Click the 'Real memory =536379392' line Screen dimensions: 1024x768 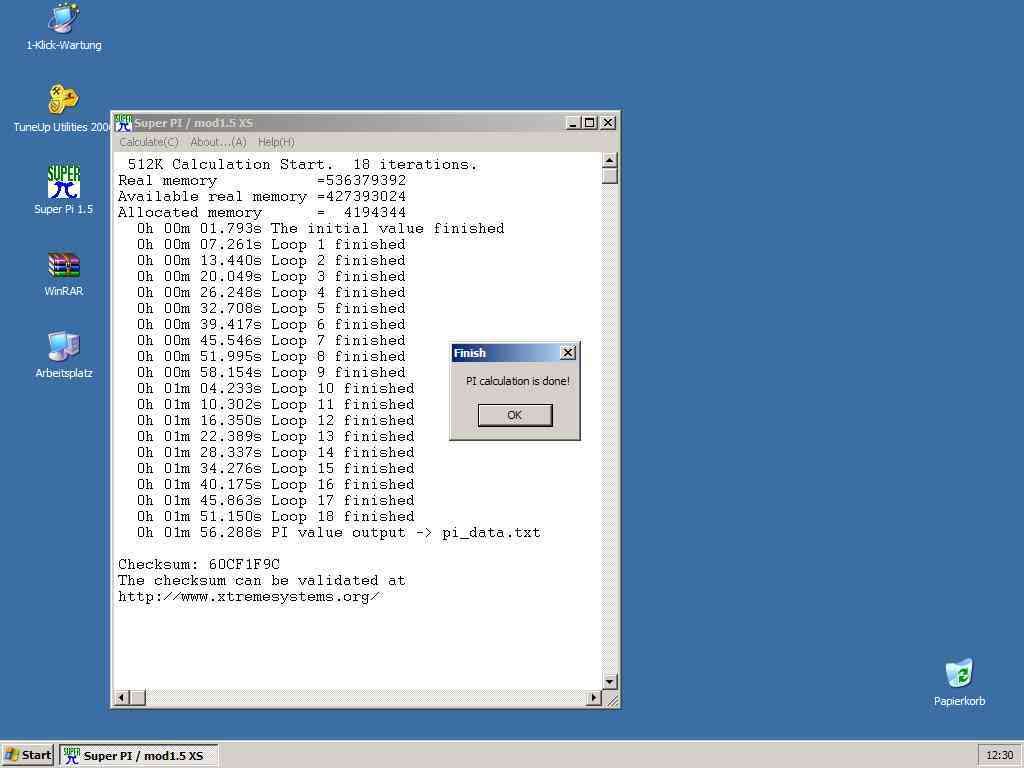coord(262,181)
